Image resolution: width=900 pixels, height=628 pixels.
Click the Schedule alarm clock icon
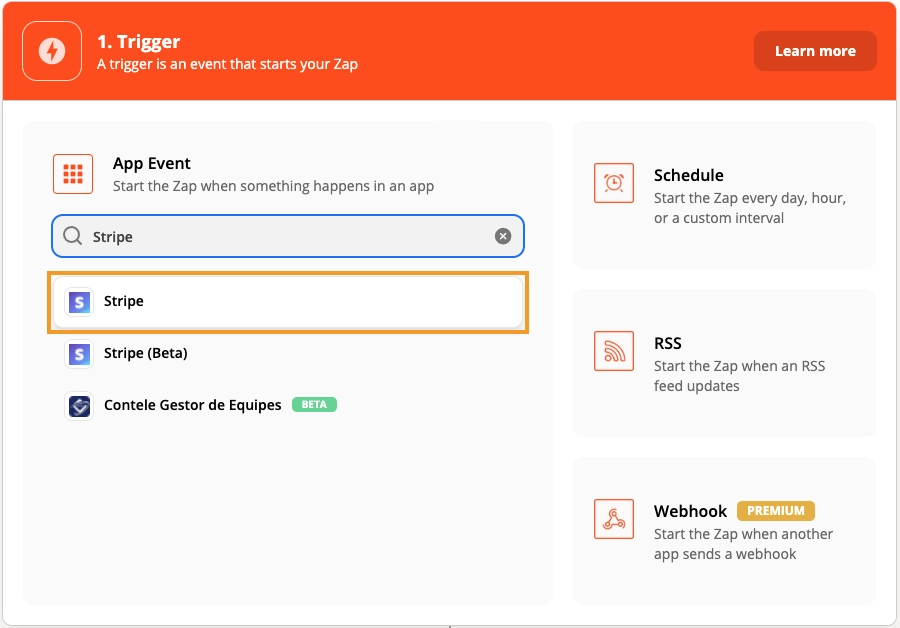pos(614,183)
